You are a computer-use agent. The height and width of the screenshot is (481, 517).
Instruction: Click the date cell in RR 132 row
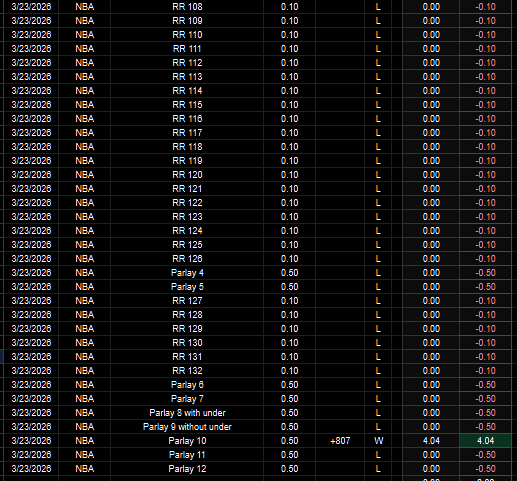point(31,371)
